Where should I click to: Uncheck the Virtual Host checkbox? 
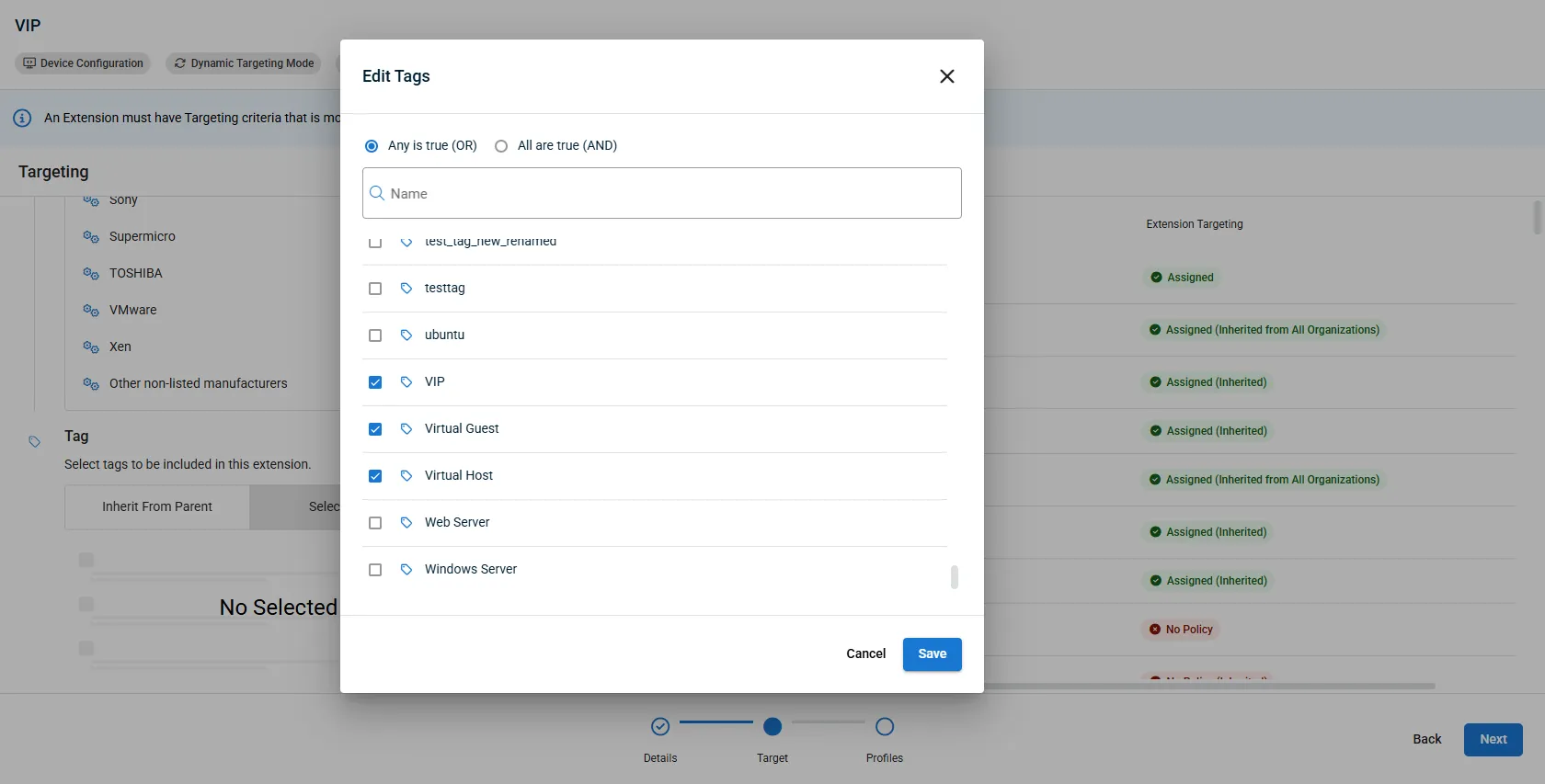(x=375, y=476)
